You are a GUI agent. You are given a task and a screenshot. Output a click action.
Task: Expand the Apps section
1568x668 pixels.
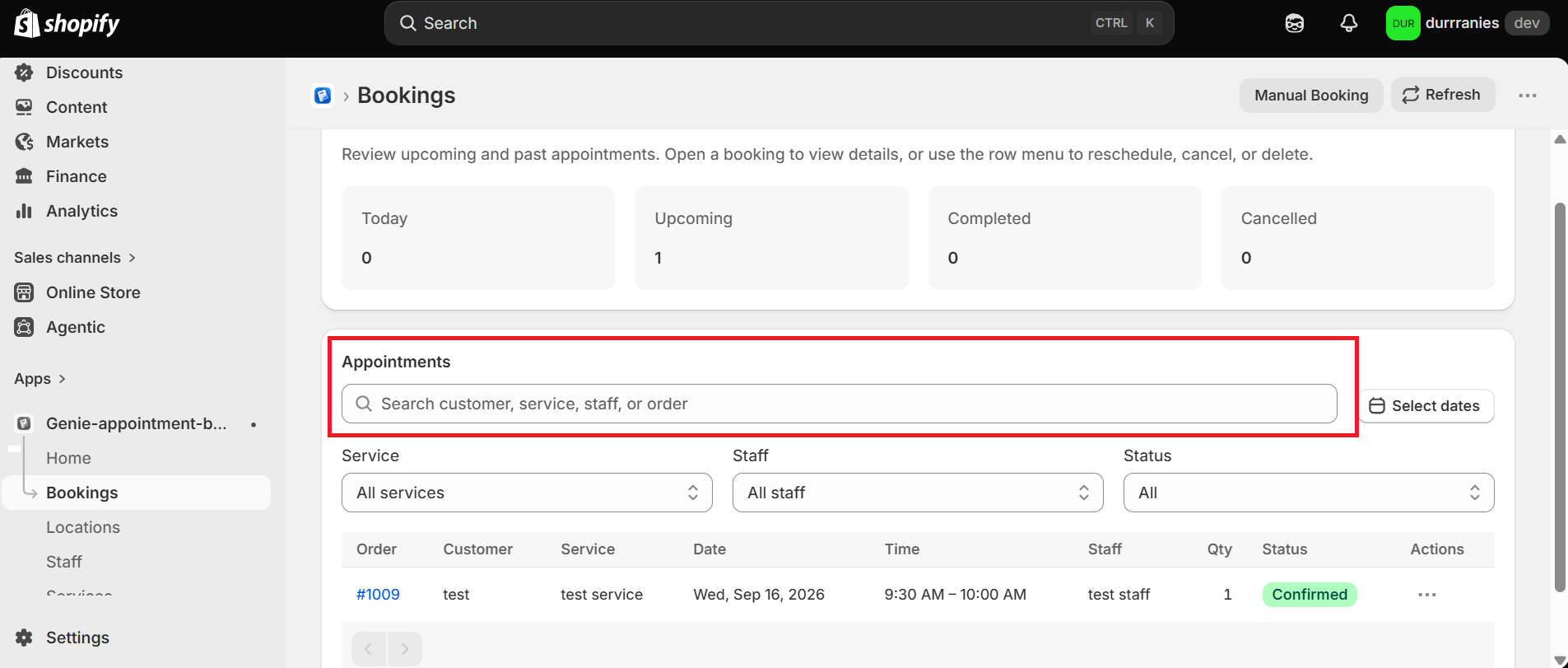(x=40, y=379)
